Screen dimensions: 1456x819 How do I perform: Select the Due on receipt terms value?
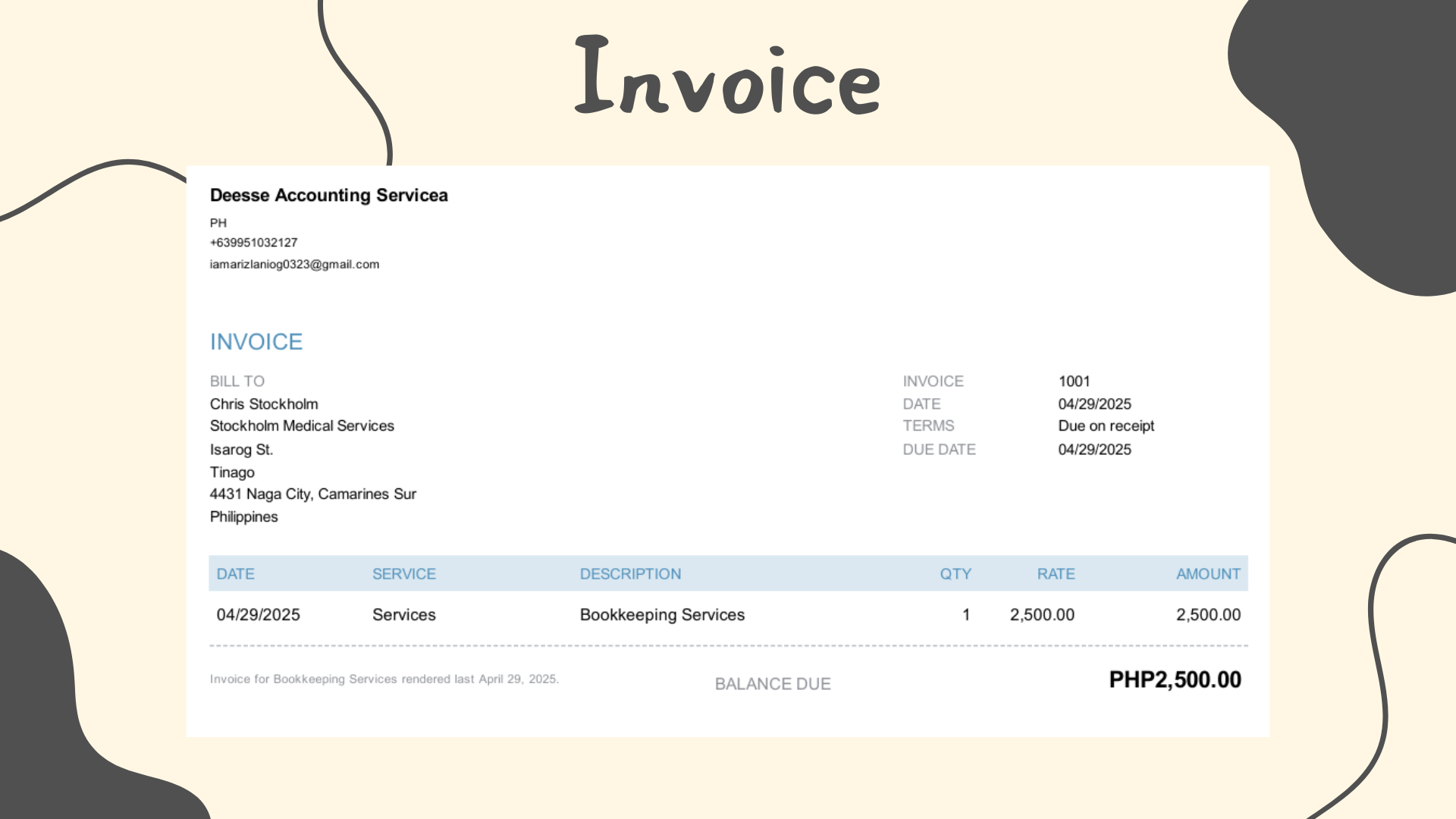coord(1106,426)
